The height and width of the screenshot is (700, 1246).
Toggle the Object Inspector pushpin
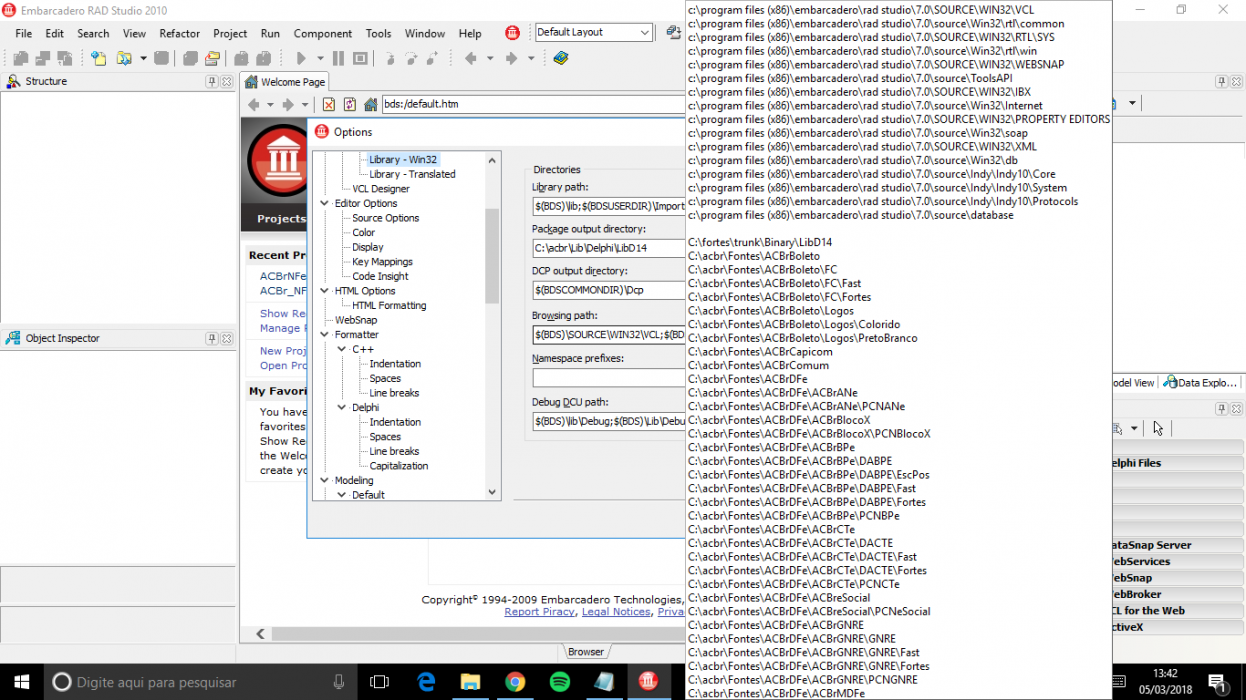click(x=212, y=338)
